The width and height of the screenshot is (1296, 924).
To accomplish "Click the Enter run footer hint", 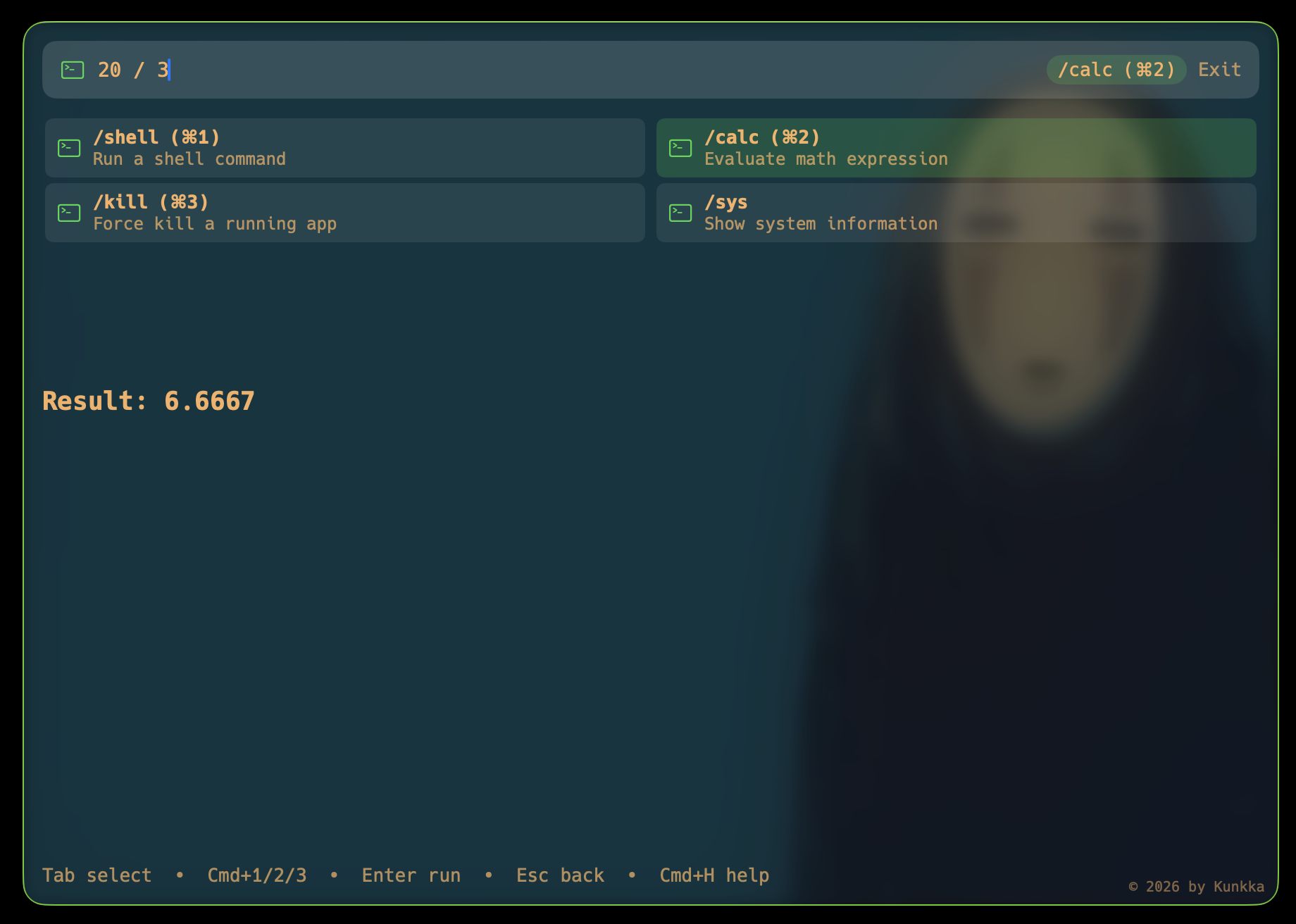I will tap(411, 875).
